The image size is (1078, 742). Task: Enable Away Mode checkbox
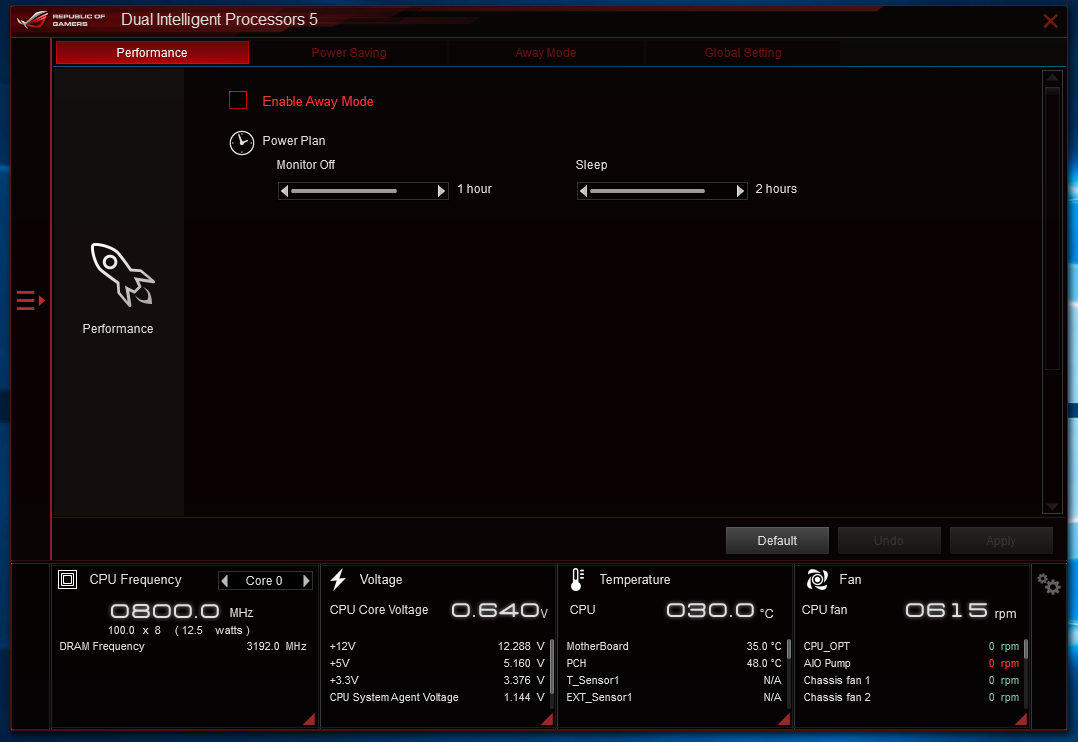pyautogui.click(x=238, y=100)
